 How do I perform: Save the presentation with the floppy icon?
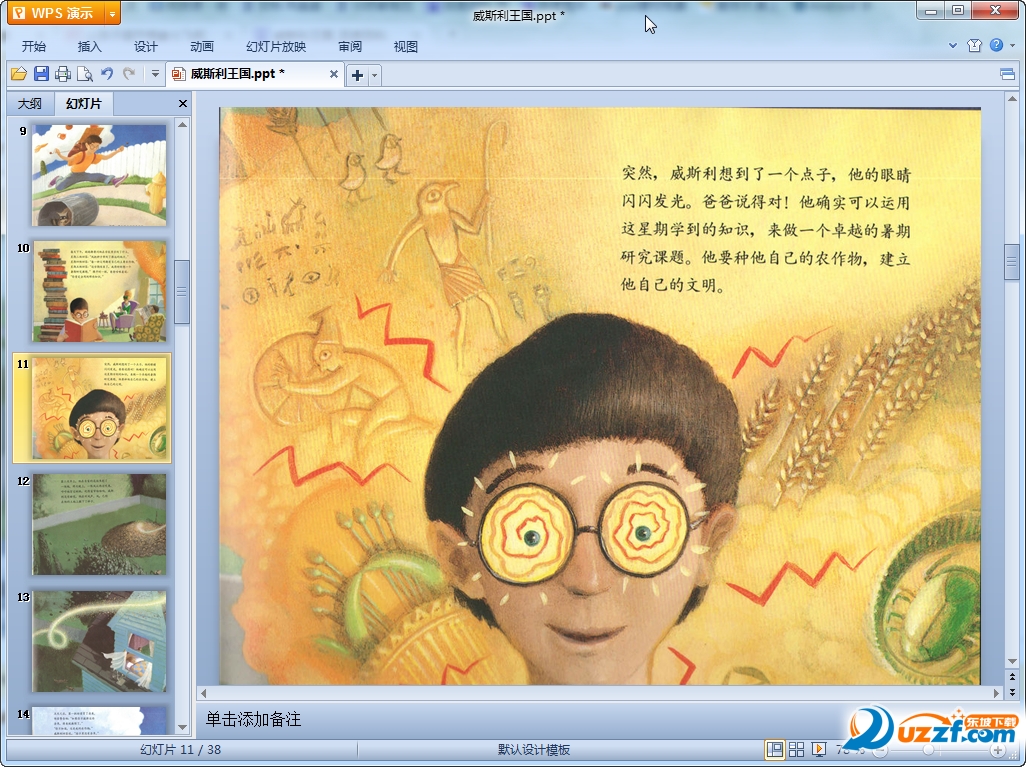point(41,74)
